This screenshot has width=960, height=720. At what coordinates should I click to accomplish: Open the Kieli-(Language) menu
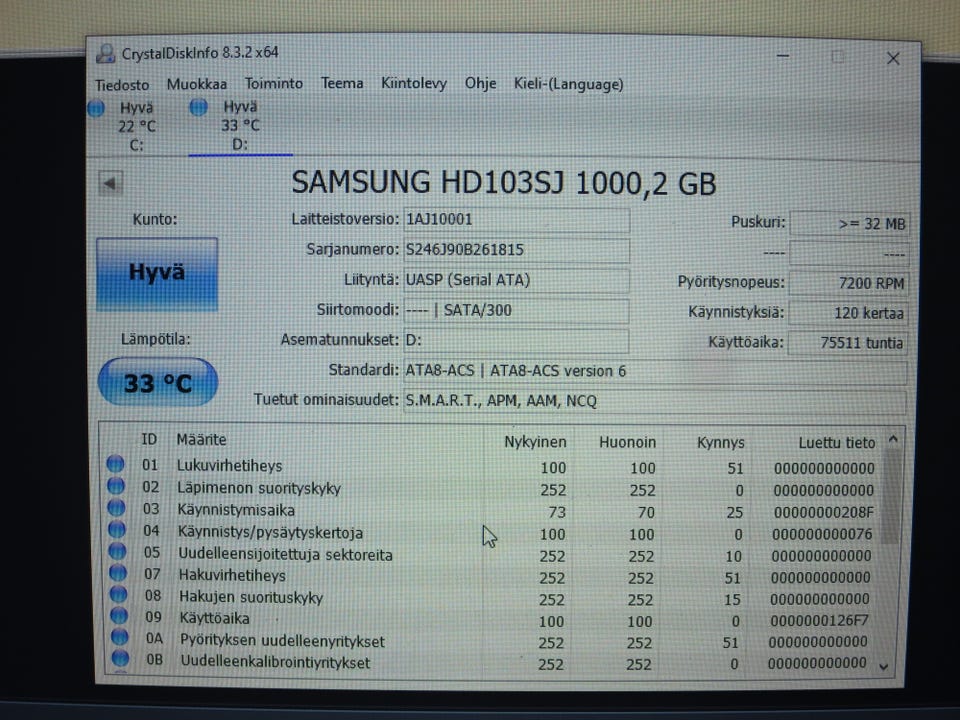[x=568, y=83]
